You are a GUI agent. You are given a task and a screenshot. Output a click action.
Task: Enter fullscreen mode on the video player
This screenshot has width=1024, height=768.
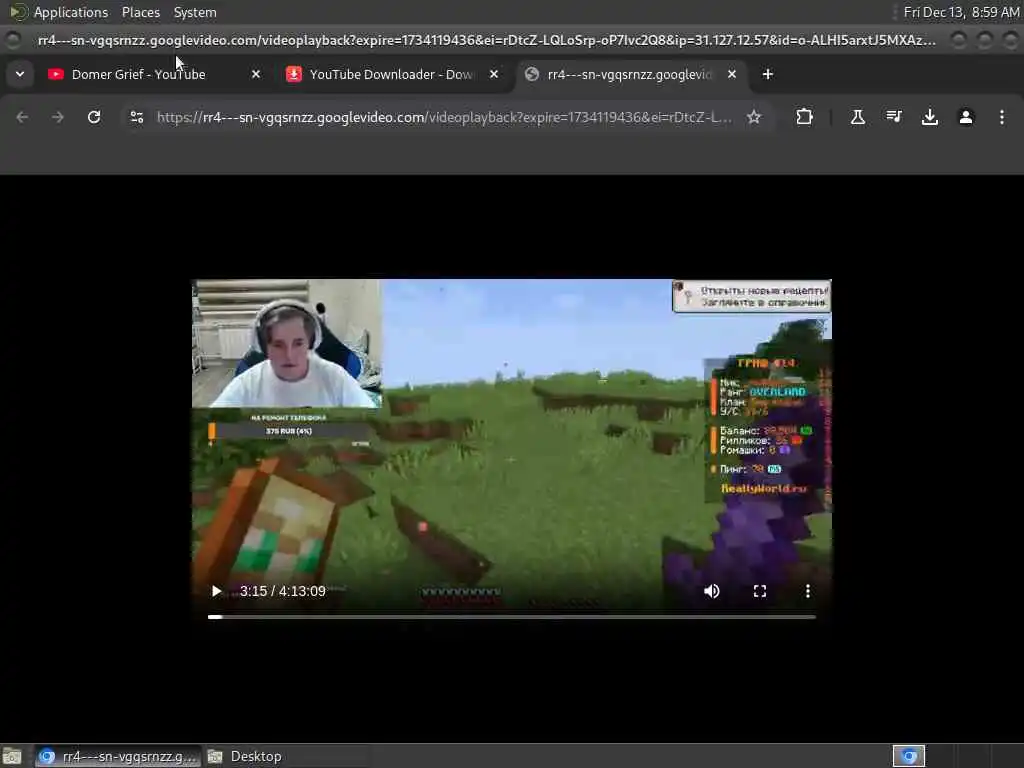pyautogui.click(x=760, y=591)
